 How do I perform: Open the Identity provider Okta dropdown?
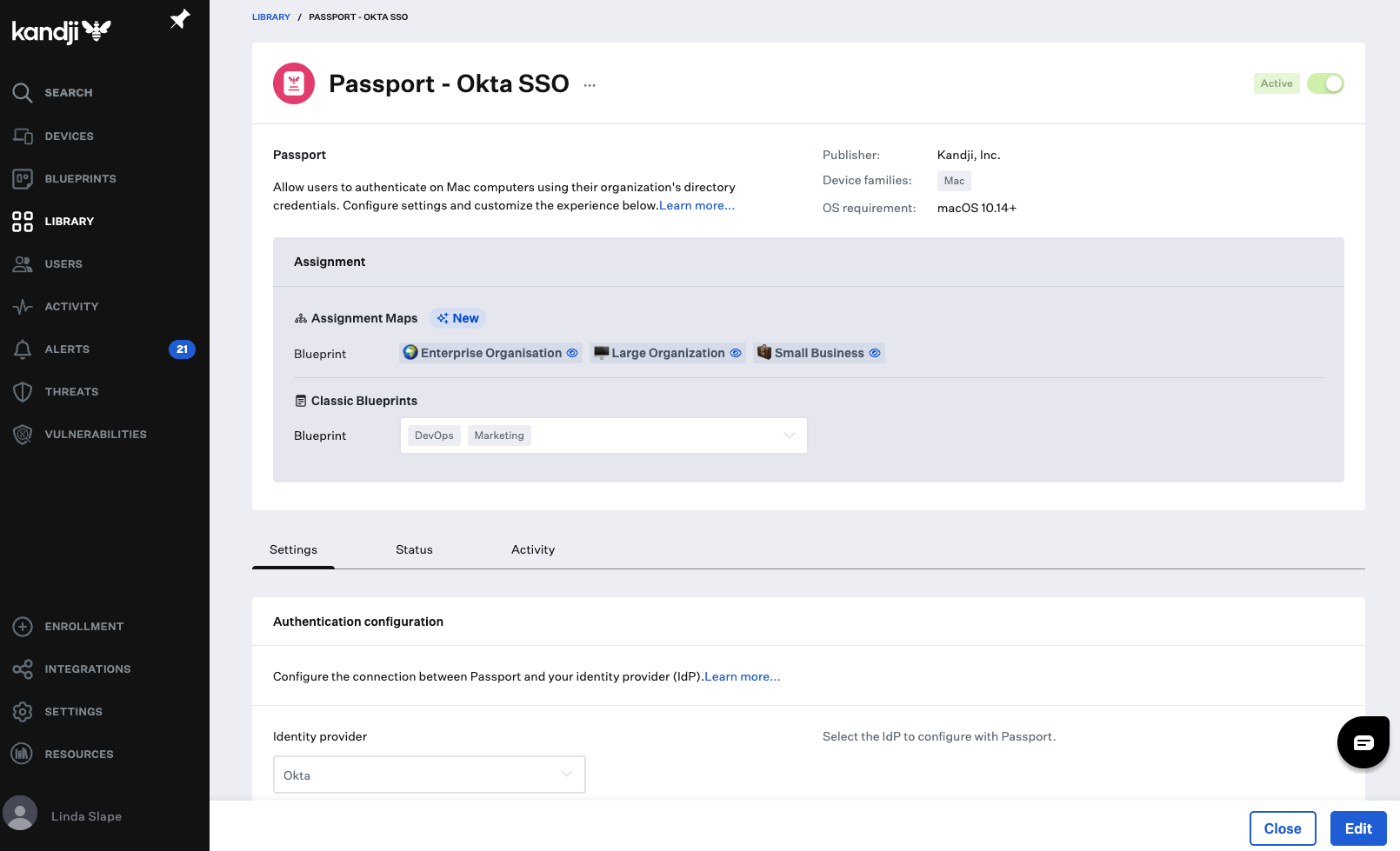(x=430, y=775)
